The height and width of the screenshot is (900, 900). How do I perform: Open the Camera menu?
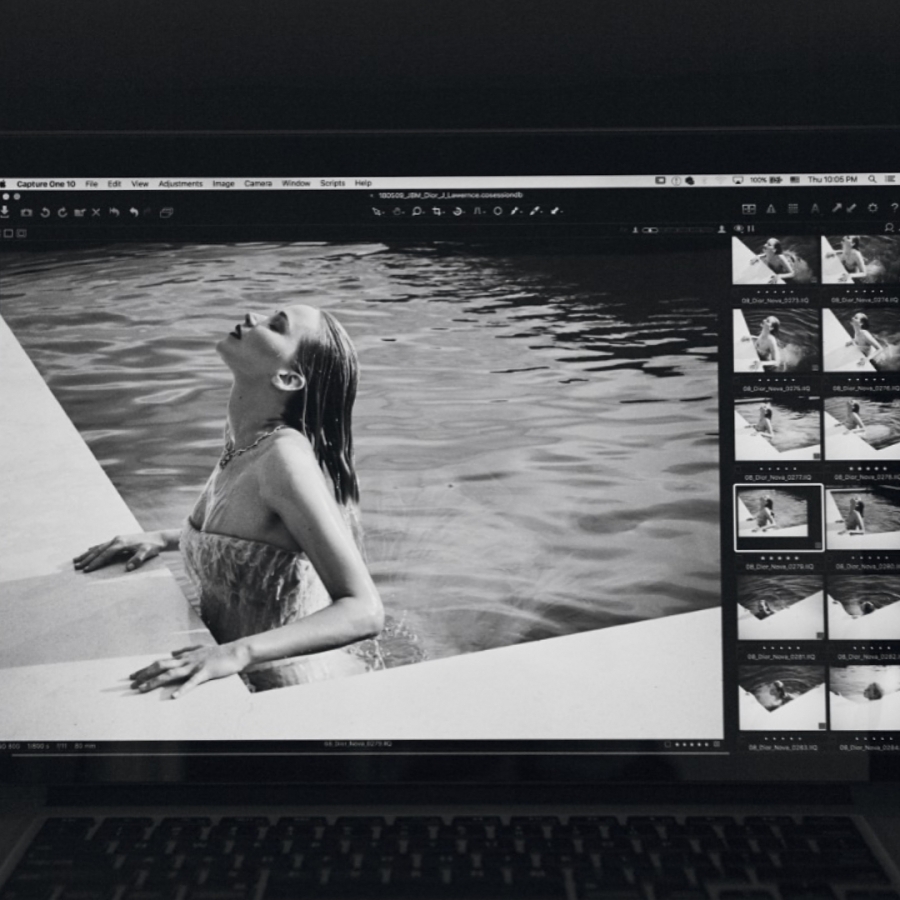257,184
